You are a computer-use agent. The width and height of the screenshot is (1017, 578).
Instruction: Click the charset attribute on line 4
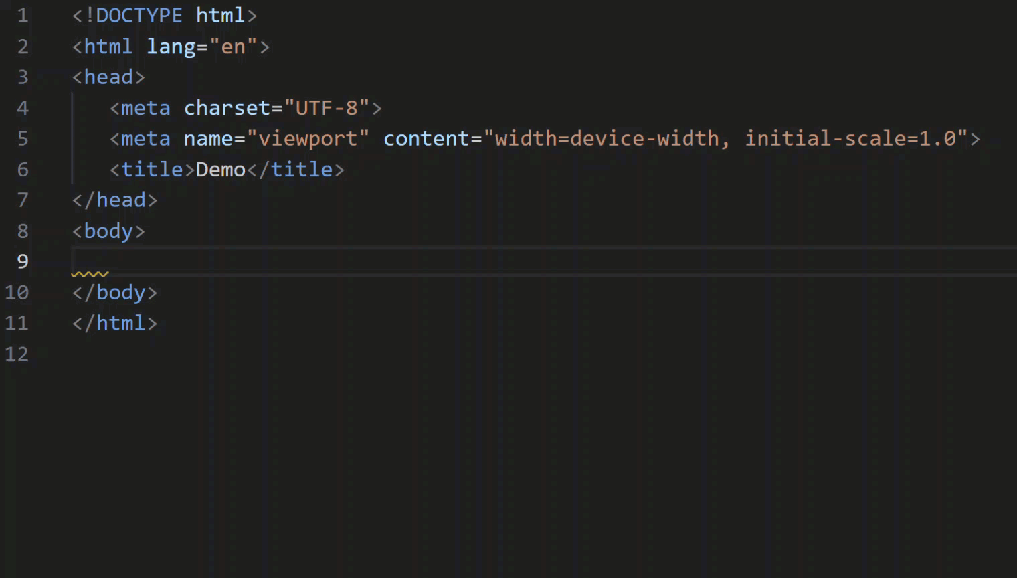point(227,108)
